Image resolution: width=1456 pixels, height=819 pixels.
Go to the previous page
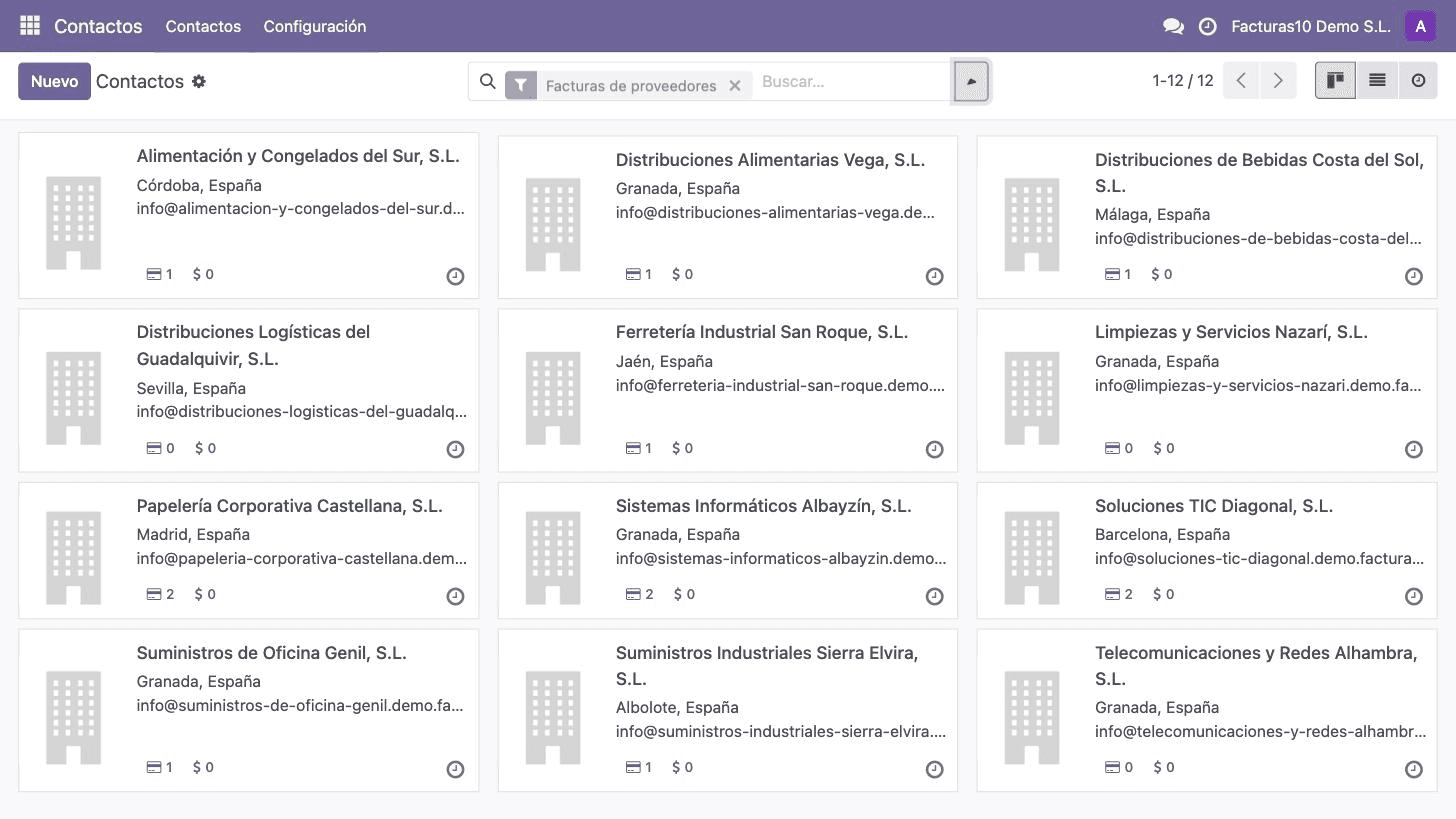coord(1241,81)
